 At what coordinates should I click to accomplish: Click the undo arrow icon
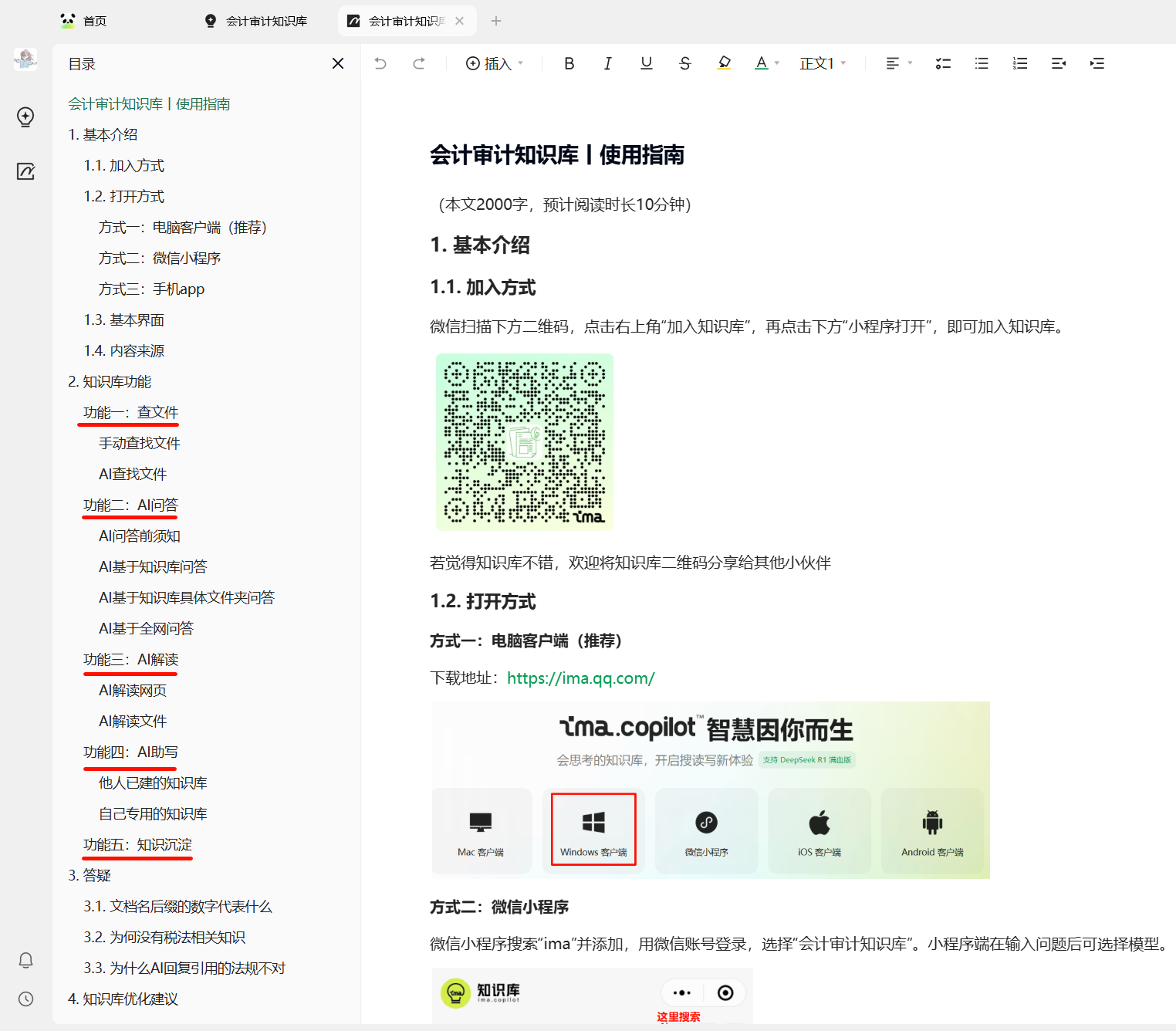[380, 63]
